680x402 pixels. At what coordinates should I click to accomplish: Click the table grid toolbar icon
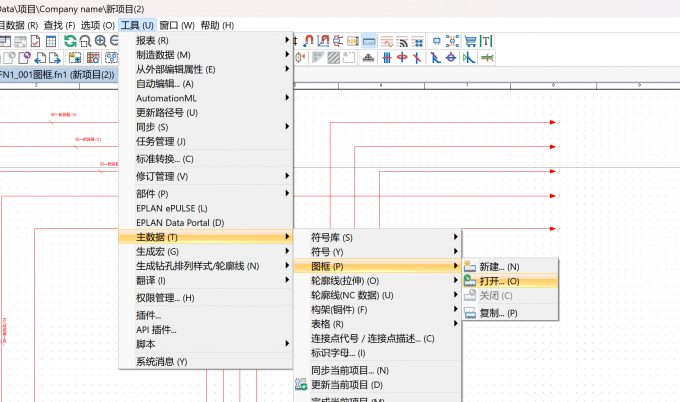point(51,41)
